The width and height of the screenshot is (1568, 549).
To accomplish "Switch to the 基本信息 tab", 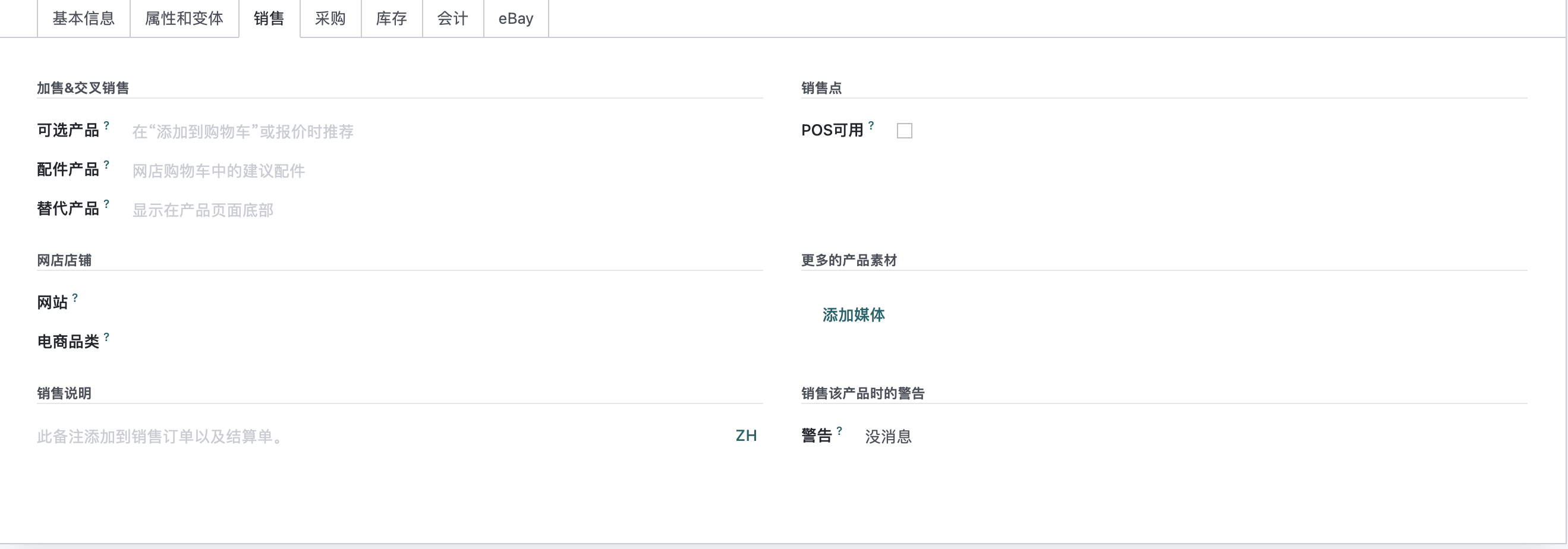I will [x=83, y=18].
